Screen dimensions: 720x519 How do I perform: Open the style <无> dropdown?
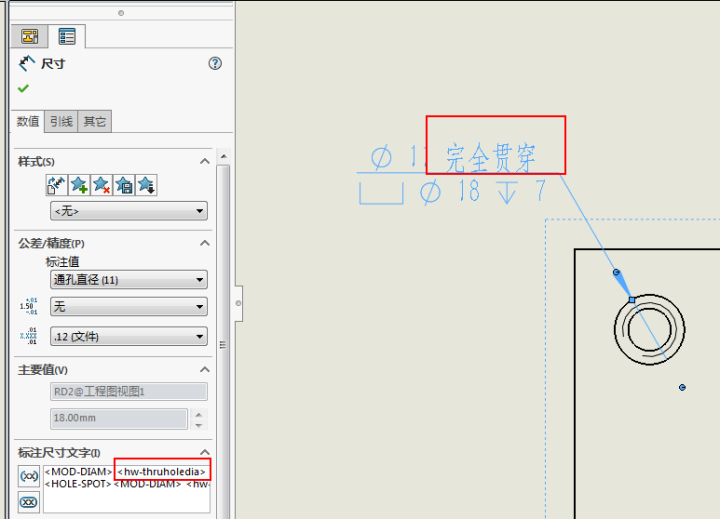pos(129,211)
